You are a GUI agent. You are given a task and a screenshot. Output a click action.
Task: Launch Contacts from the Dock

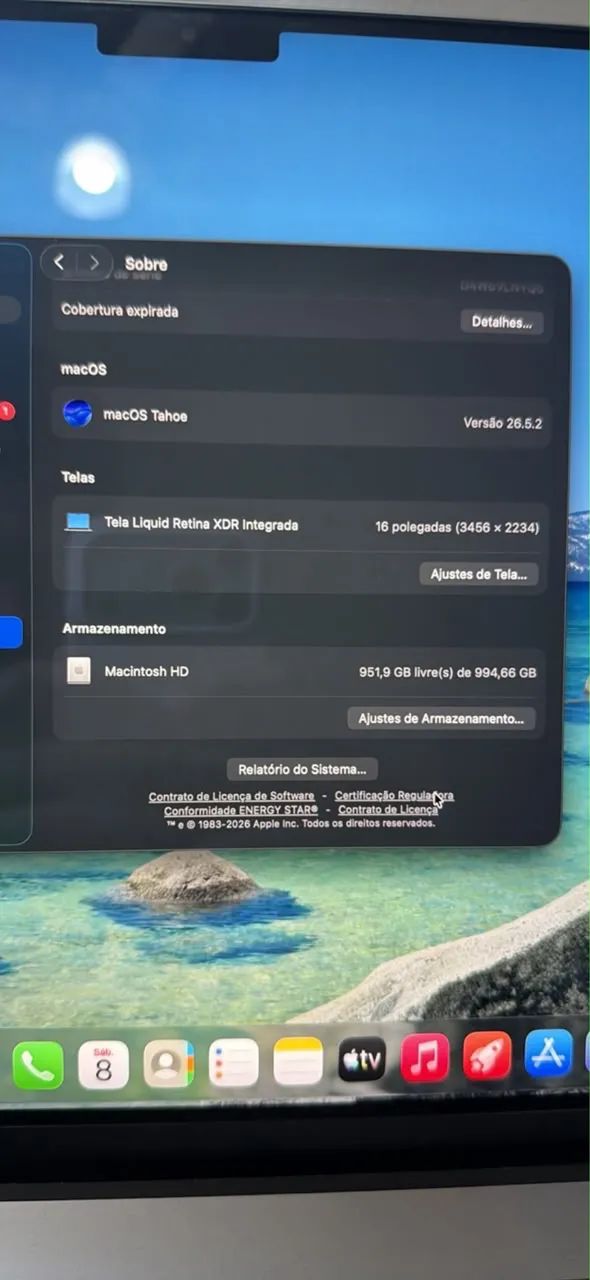pyautogui.click(x=169, y=1063)
